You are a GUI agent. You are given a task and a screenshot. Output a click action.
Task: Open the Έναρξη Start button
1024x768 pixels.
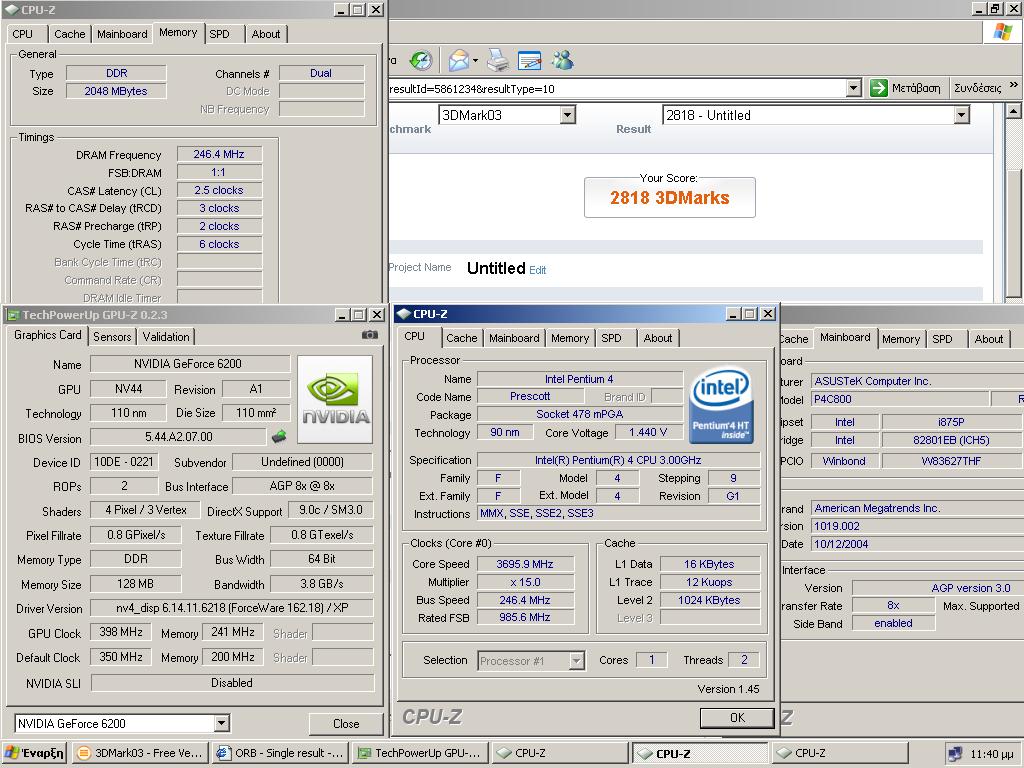[x=35, y=753]
